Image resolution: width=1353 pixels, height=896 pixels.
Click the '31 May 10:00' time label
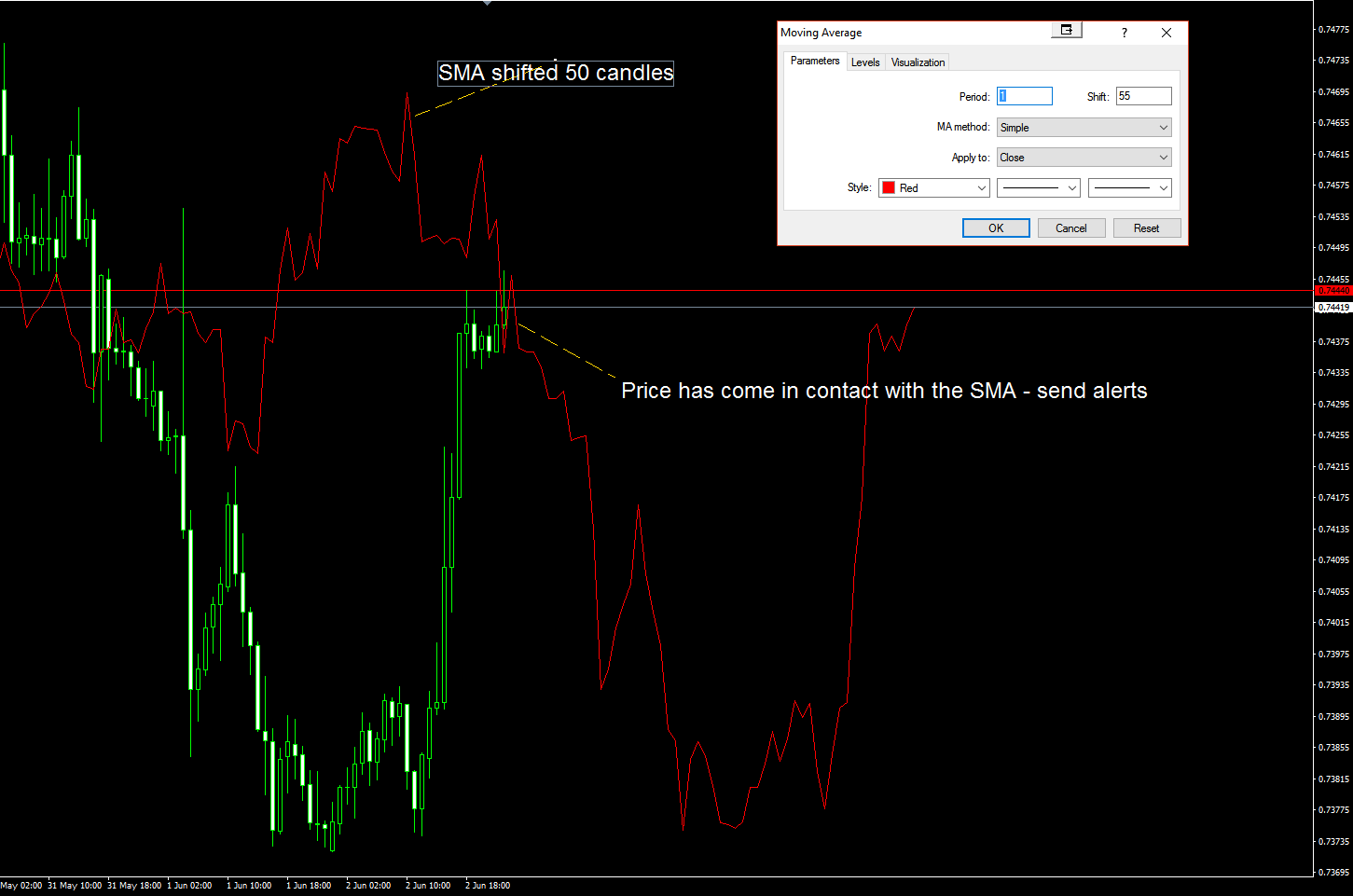(x=75, y=886)
